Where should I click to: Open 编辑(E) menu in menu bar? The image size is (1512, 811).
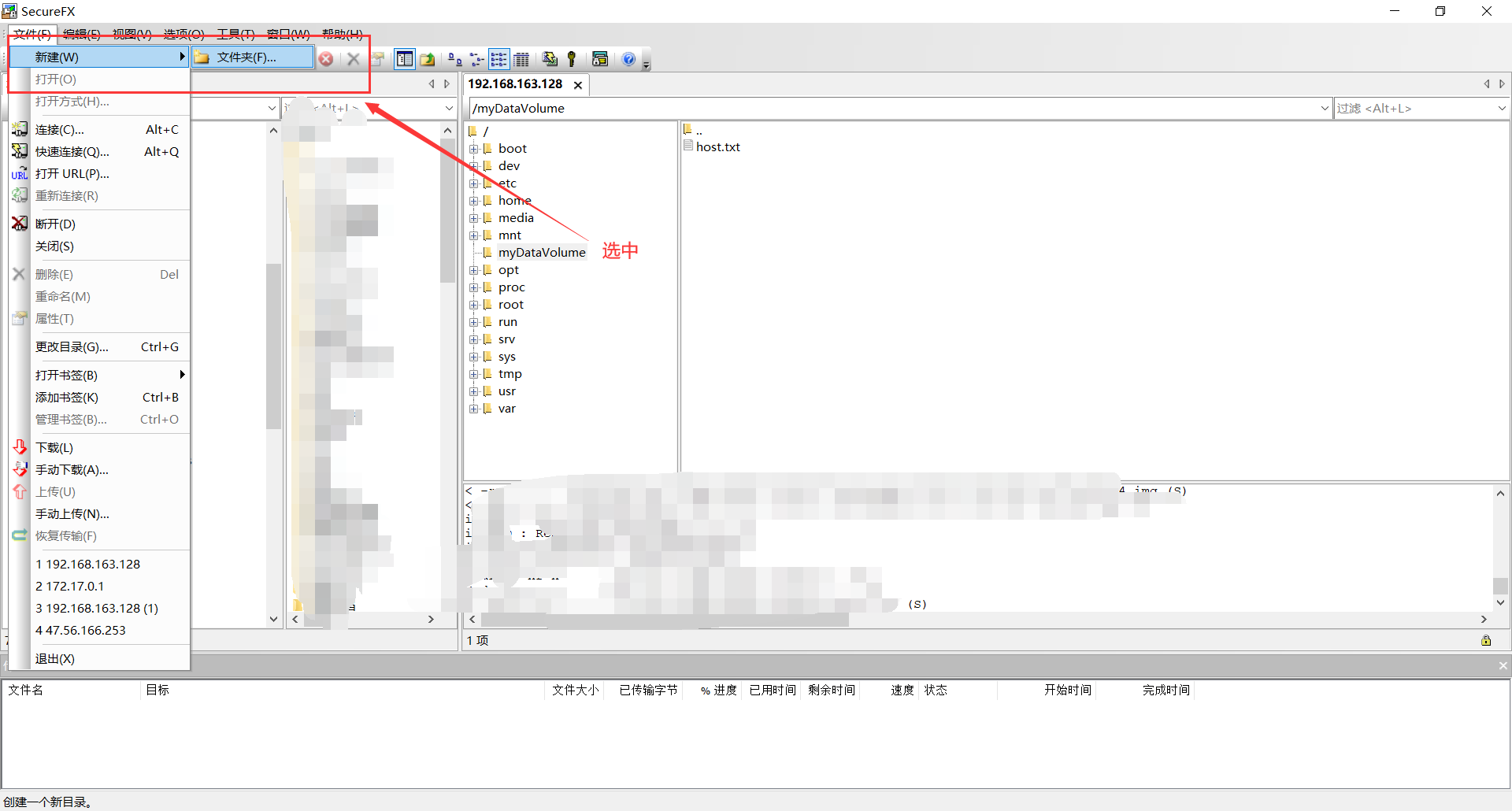(x=82, y=34)
